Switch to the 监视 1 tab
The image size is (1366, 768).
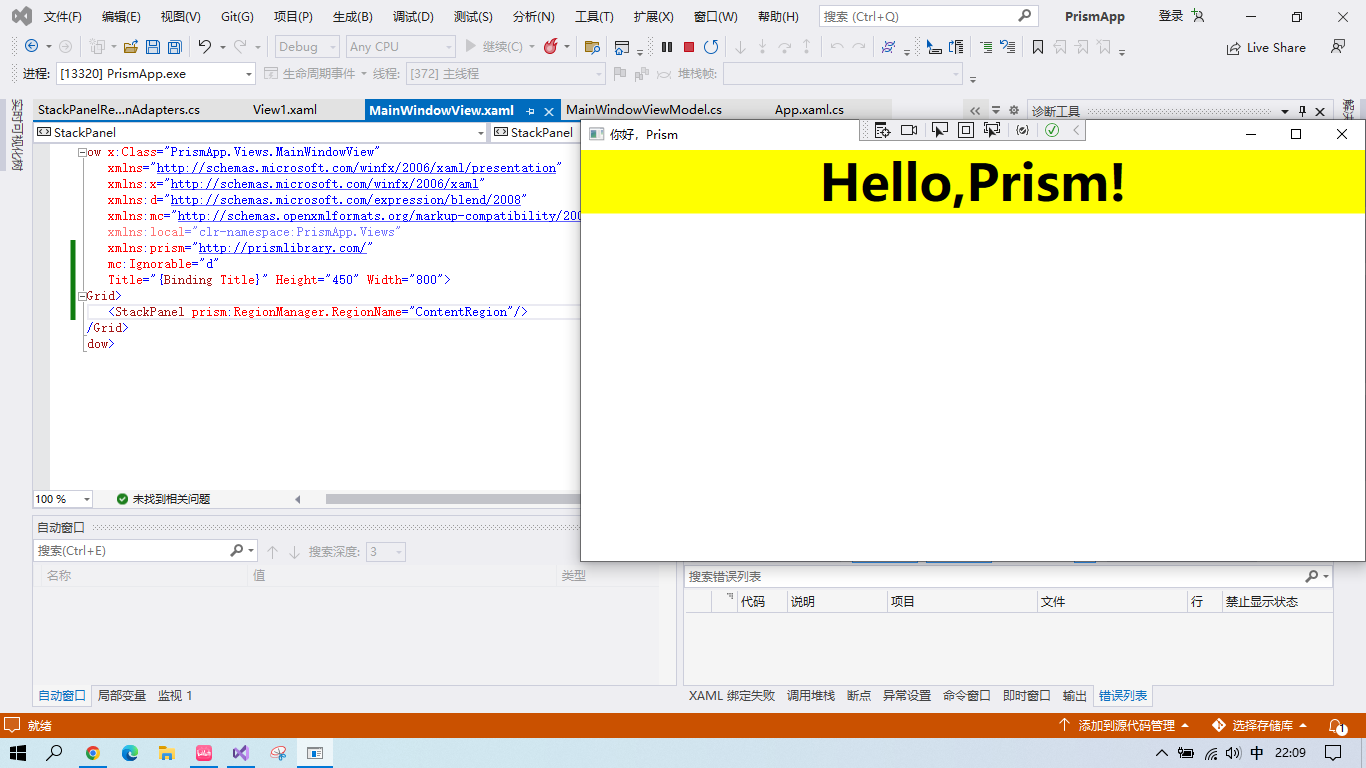tap(175, 696)
